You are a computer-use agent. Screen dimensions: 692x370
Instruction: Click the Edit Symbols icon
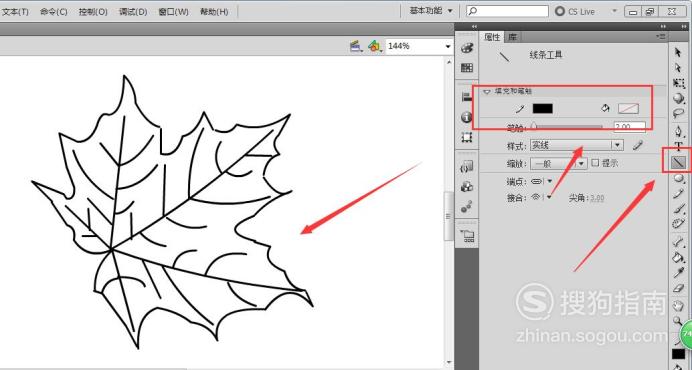click(x=375, y=46)
